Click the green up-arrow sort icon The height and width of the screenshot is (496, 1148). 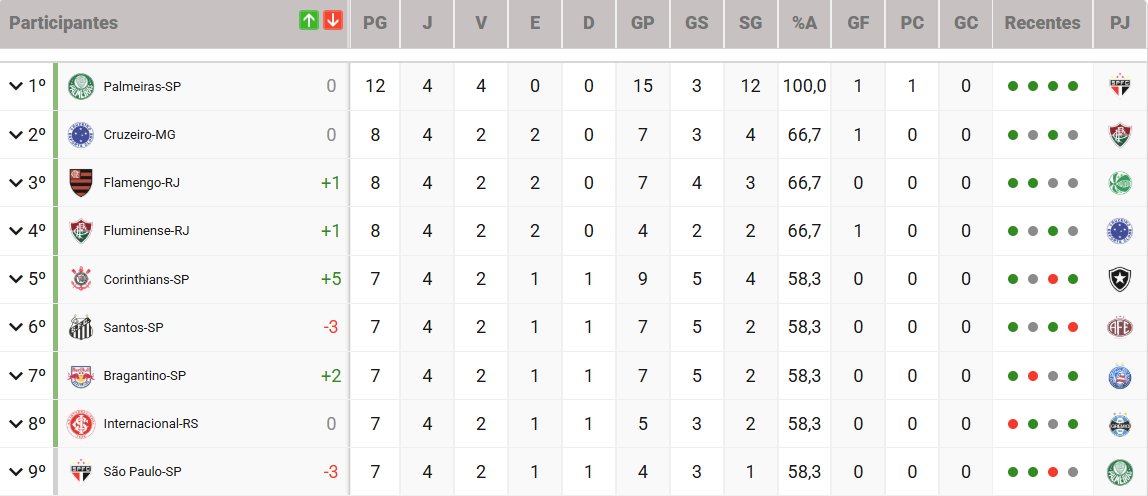tap(309, 21)
